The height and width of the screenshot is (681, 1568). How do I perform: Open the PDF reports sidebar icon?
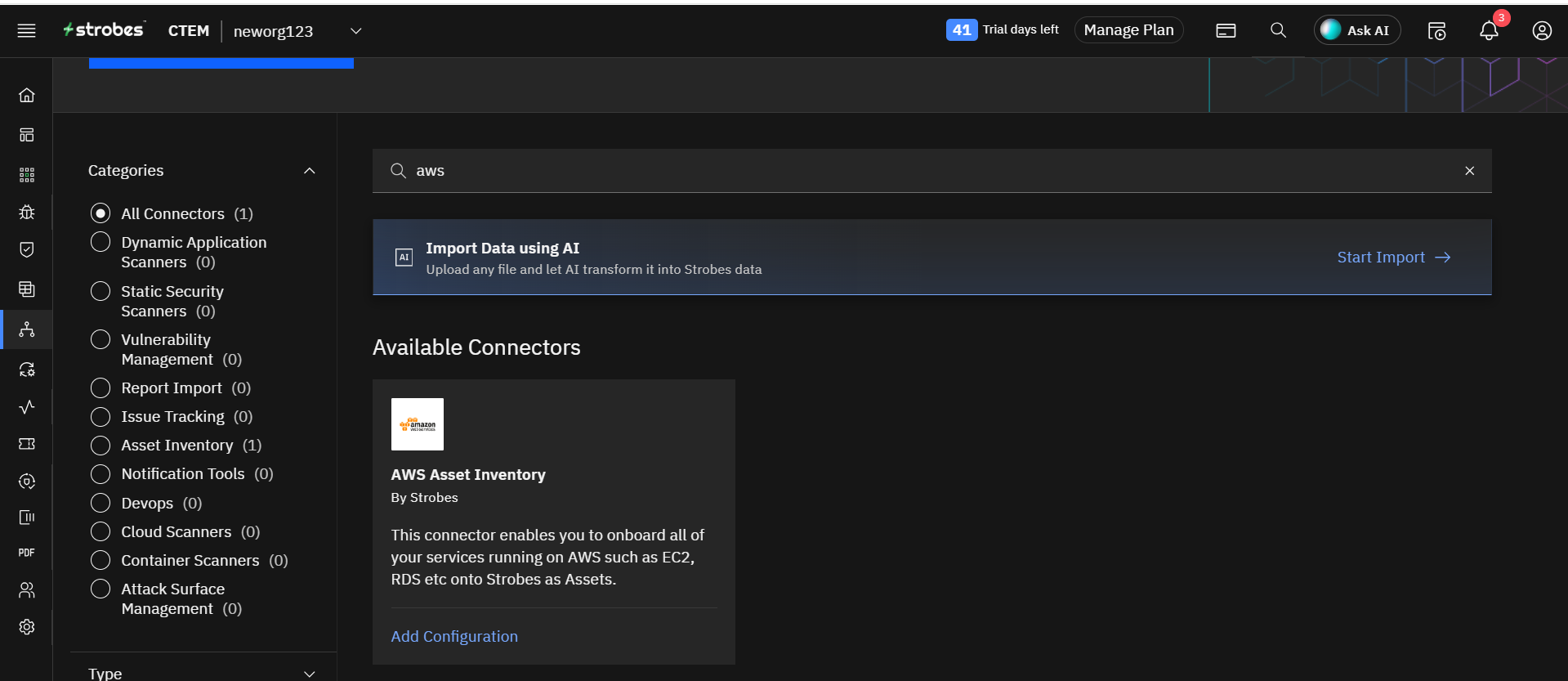(x=27, y=553)
